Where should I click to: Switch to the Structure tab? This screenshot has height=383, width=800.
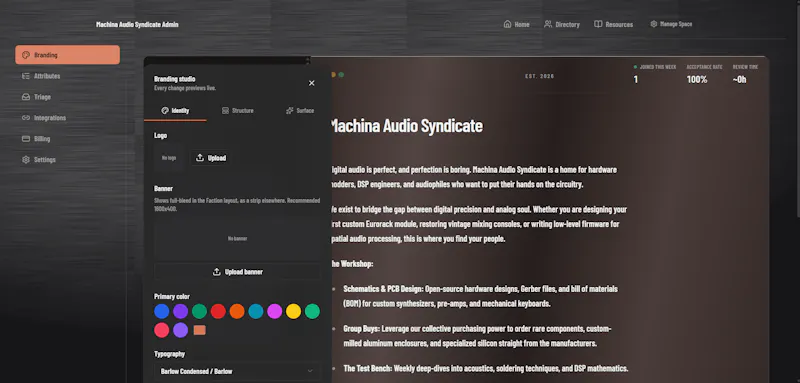coord(237,111)
